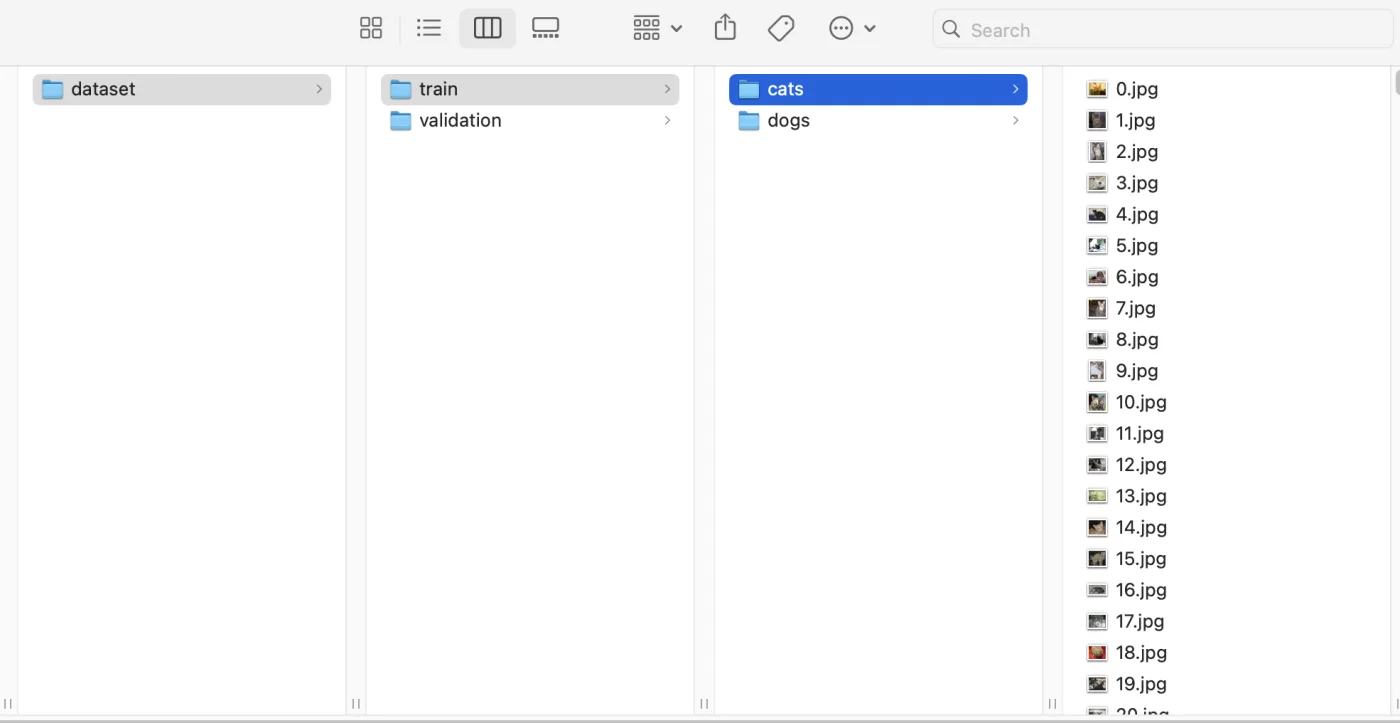Click the cats row chevron

(x=1015, y=89)
